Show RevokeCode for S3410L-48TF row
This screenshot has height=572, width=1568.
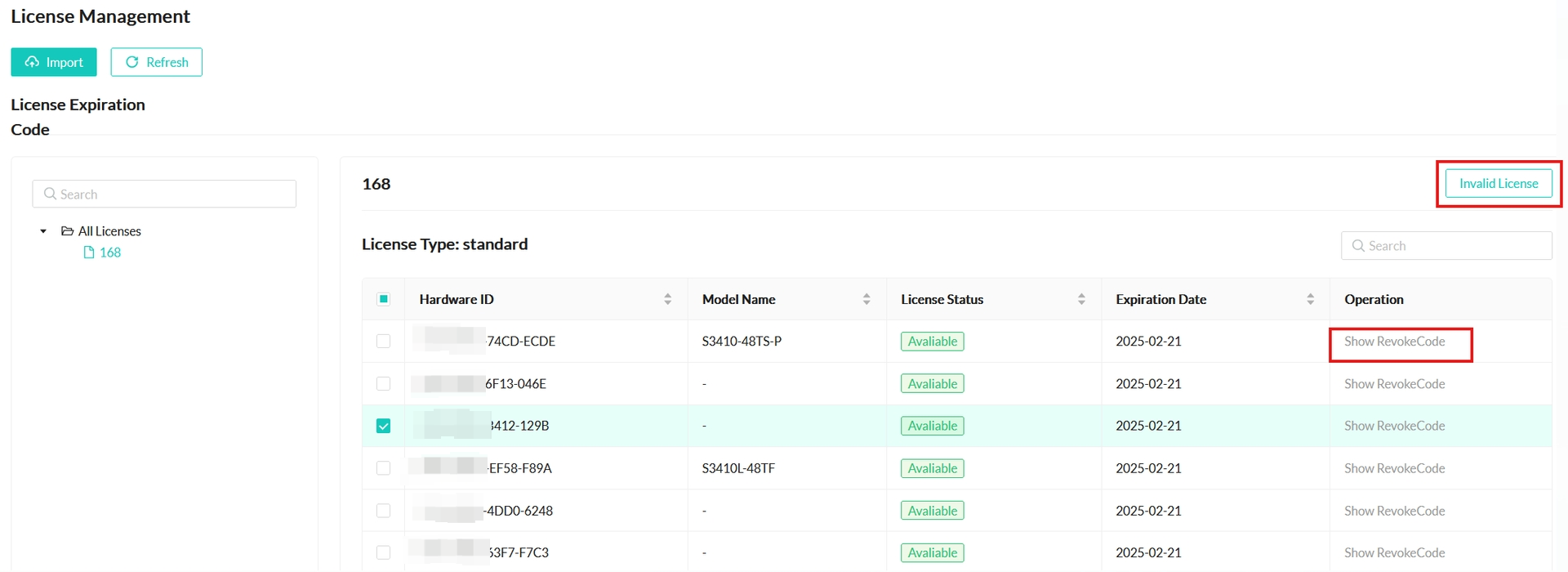click(1394, 468)
